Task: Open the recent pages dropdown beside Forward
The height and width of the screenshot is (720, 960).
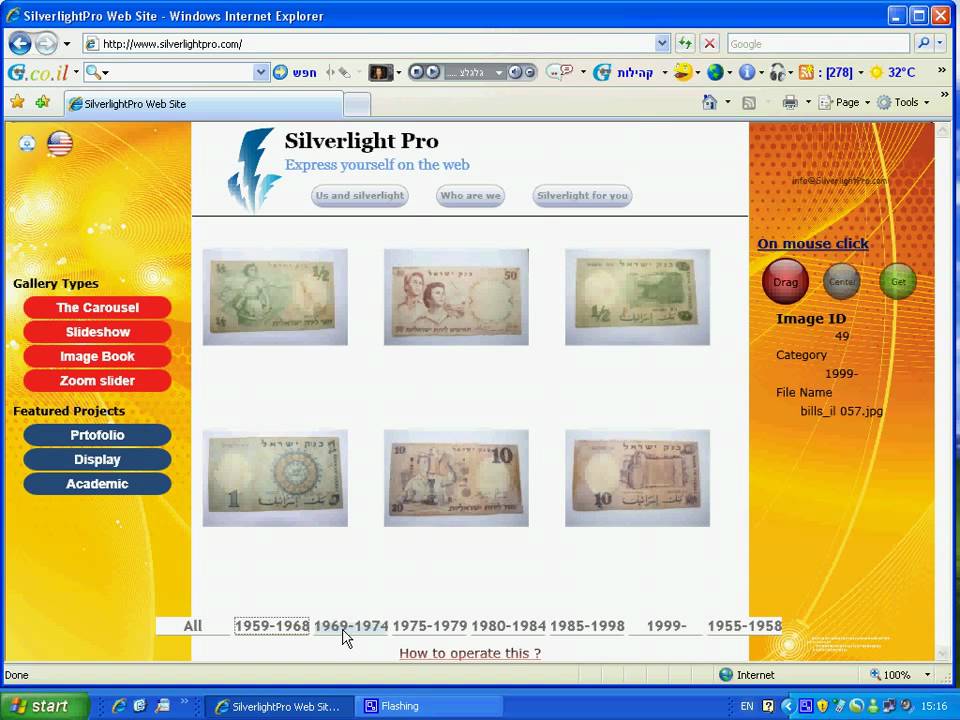Action: click(67, 44)
